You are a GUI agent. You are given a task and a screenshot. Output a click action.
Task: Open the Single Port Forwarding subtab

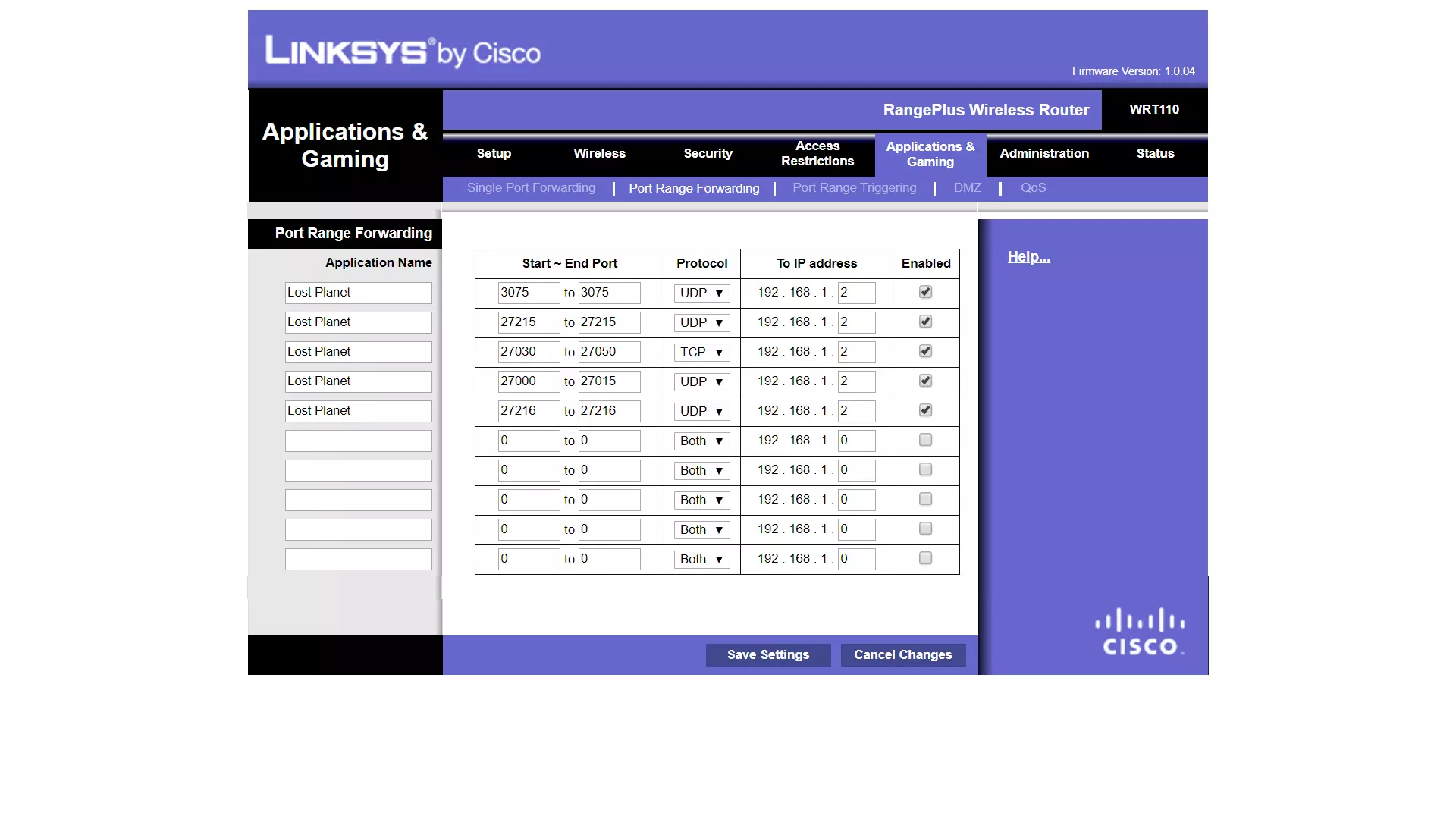point(531,187)
